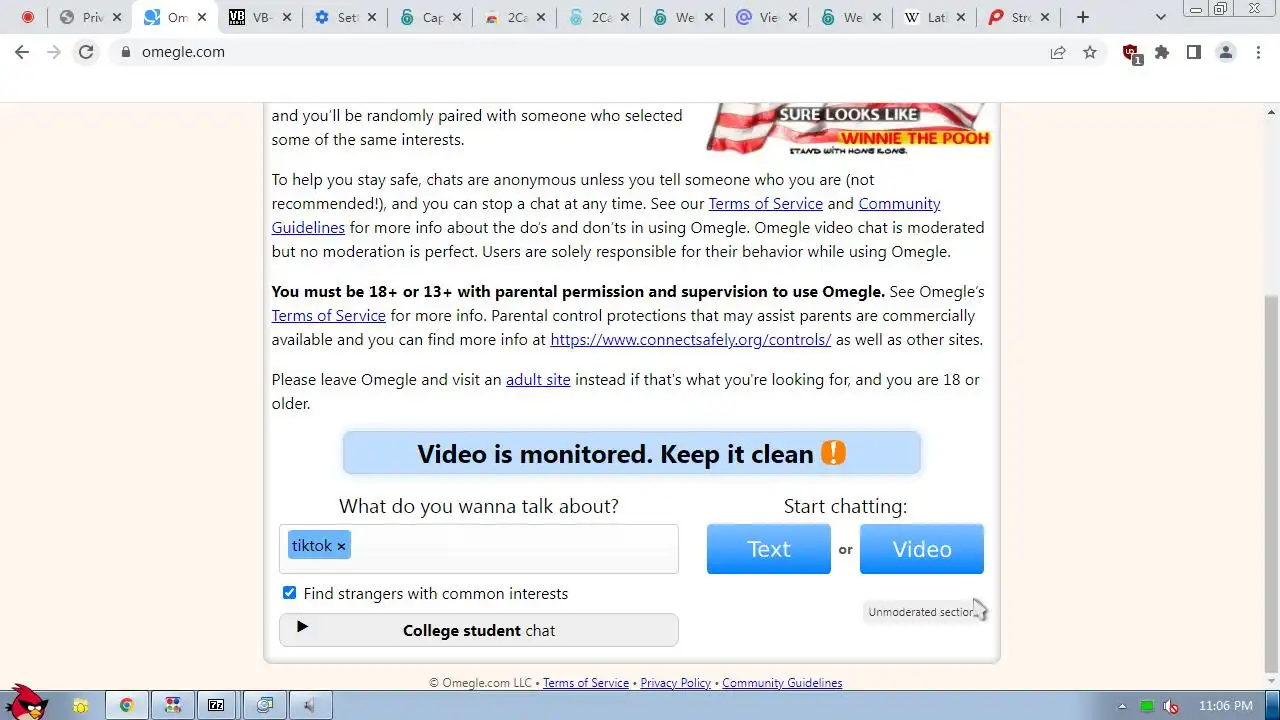Start a Video chat
1280x720 pixels.
pyautogui.click(x=921, y=549)
